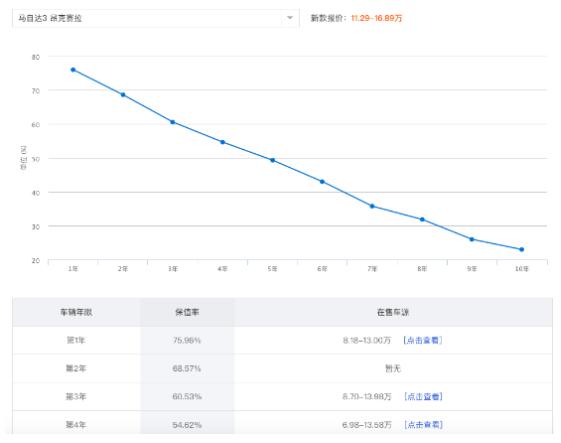This screenshot has width=561, height=443.
Task: Click the available listings column header
Action: tap(393, 312)
